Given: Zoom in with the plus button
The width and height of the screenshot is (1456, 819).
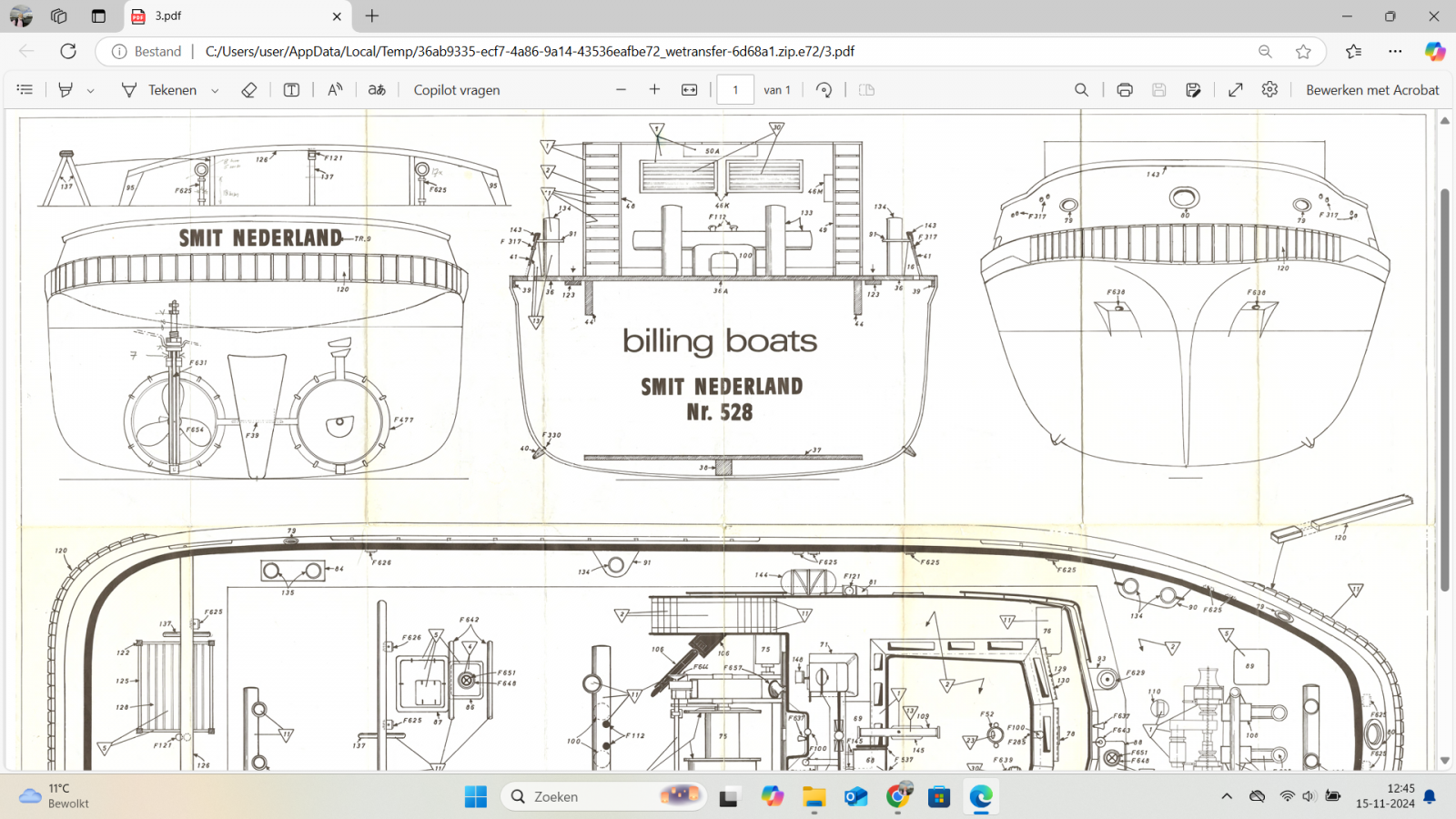Looking at the screenshot, I should 654,89.
